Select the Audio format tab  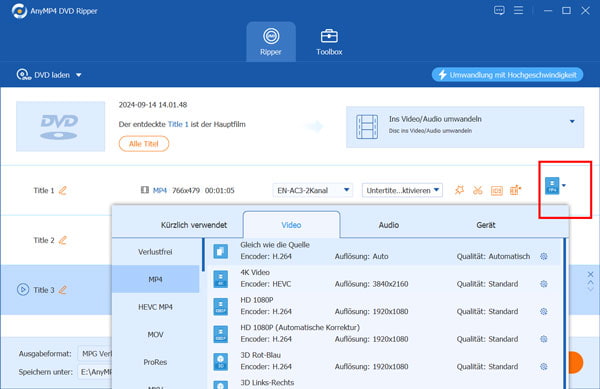pos(389,225)
